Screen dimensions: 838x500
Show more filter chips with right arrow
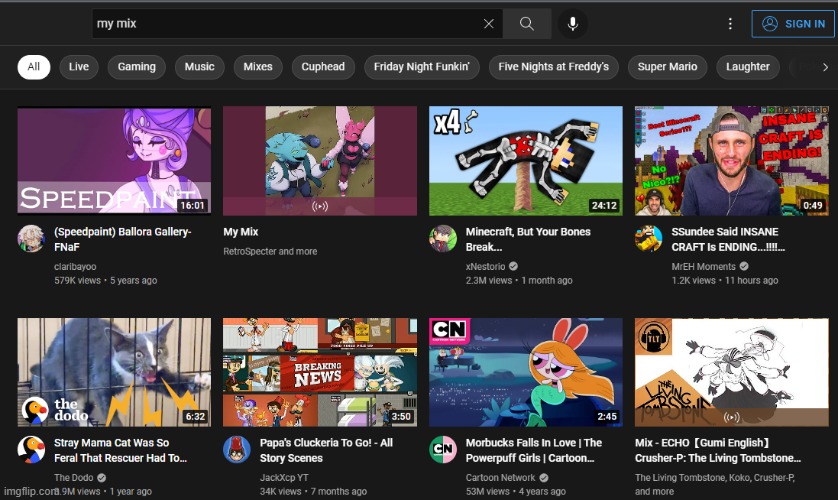click(x=825, y=67)
